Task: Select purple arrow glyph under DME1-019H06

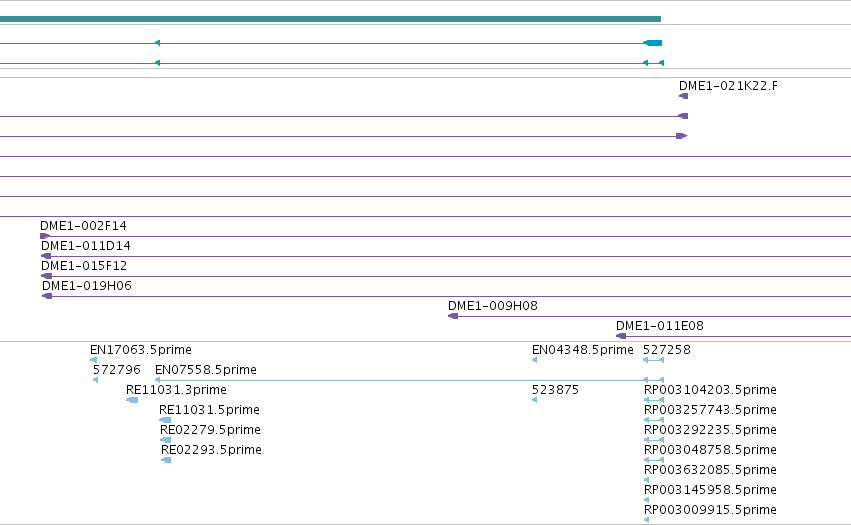Action: (x=47, y=296)
